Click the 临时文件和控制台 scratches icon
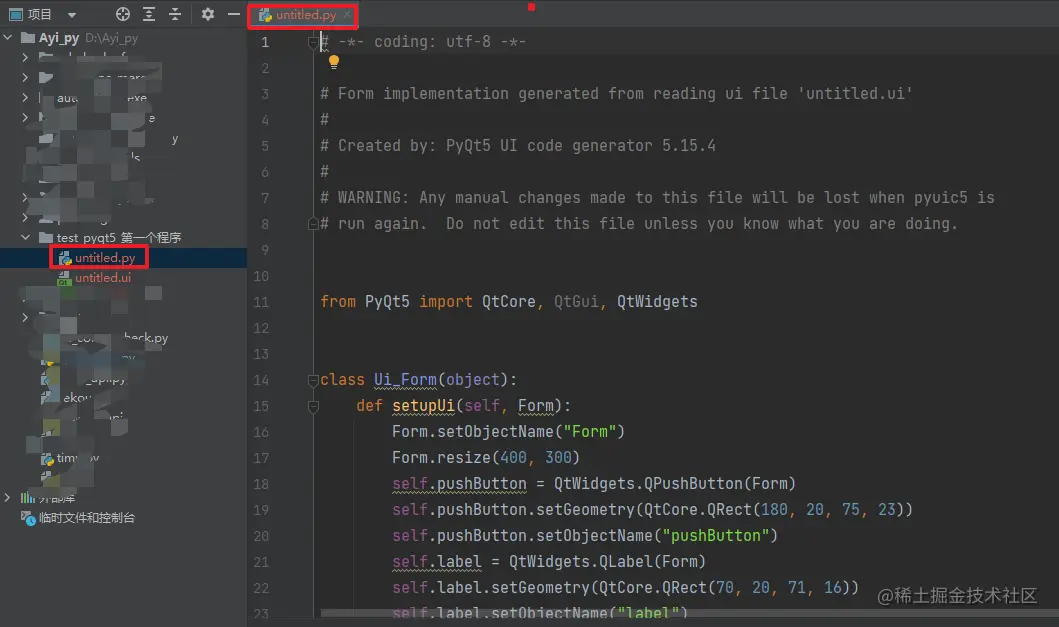 [28, 518]
